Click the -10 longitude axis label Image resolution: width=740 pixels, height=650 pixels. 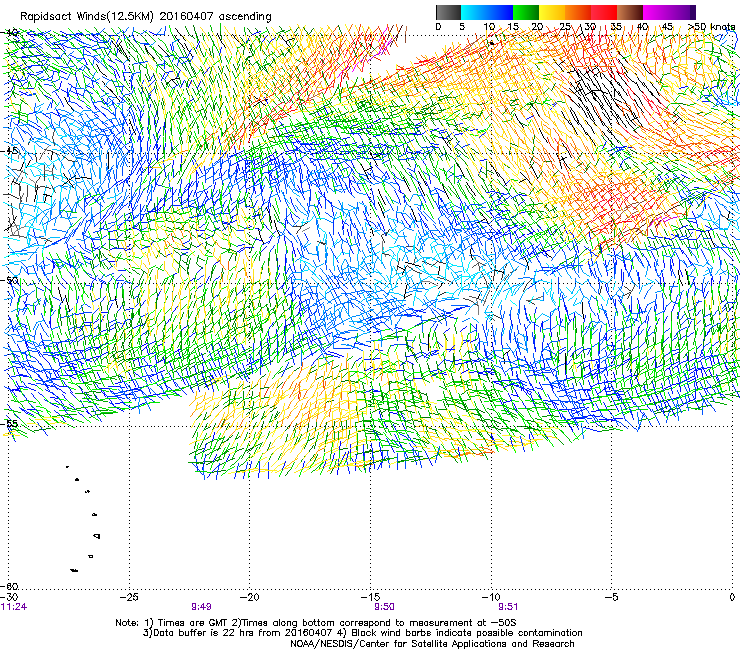pos(491,597)
